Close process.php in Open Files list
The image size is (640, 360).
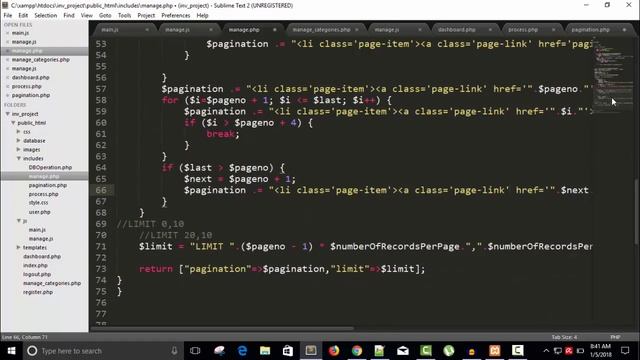7,87
